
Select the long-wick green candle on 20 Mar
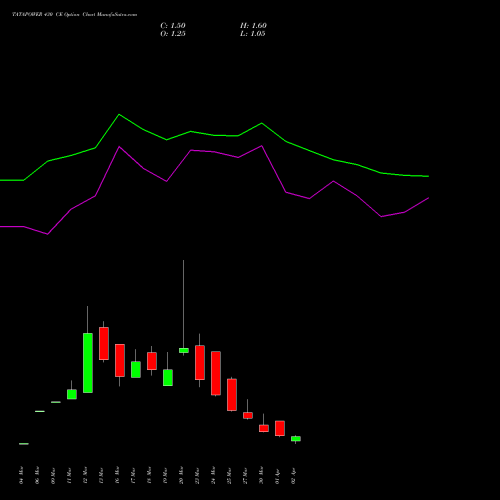pos(184,350)
